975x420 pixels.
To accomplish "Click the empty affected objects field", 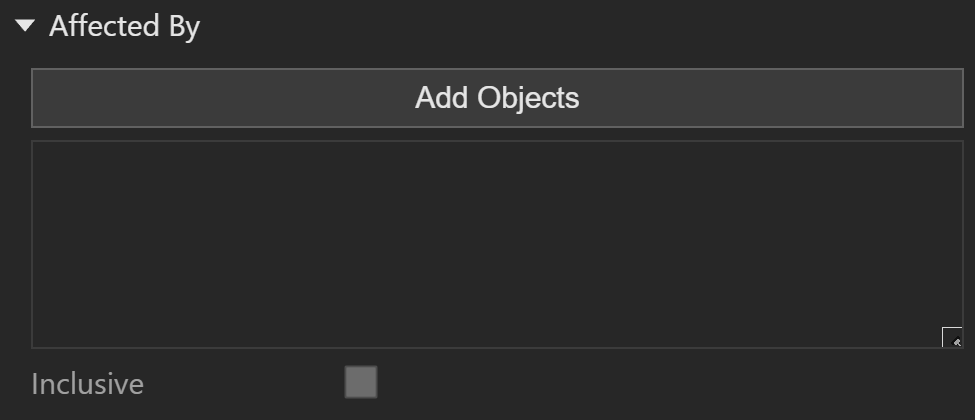I will coord(497,244).
